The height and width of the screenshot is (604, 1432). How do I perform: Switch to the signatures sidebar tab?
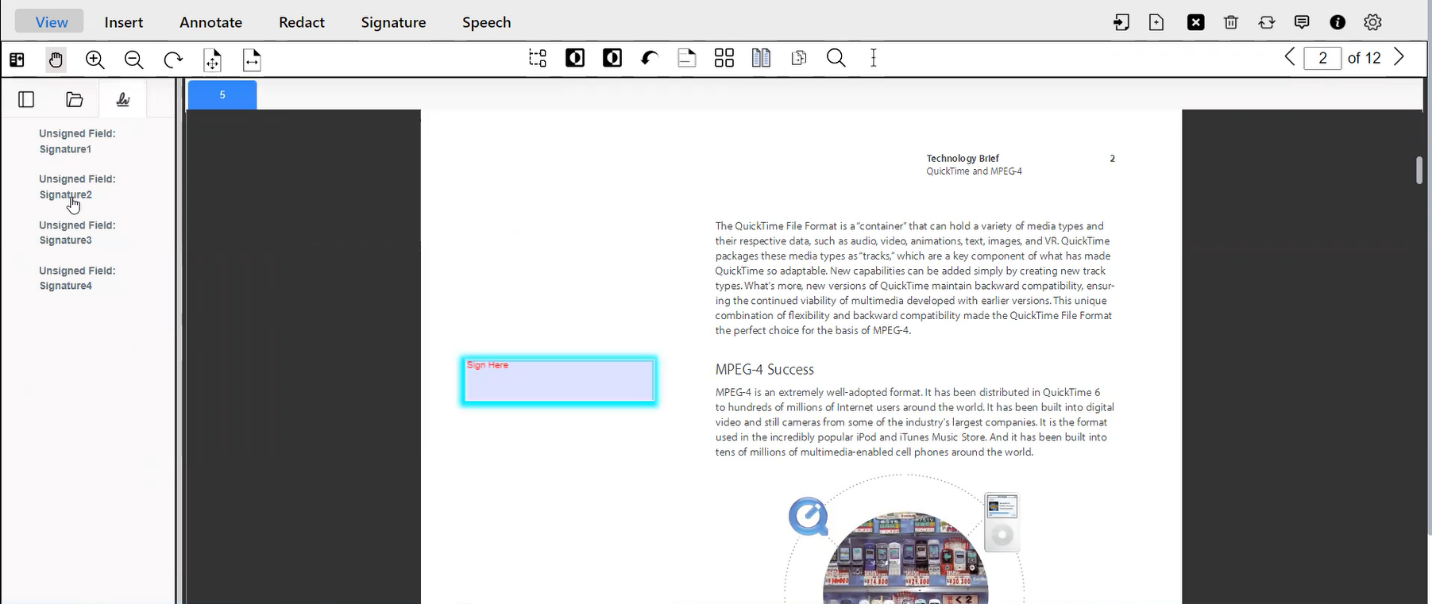pos(123,99)
